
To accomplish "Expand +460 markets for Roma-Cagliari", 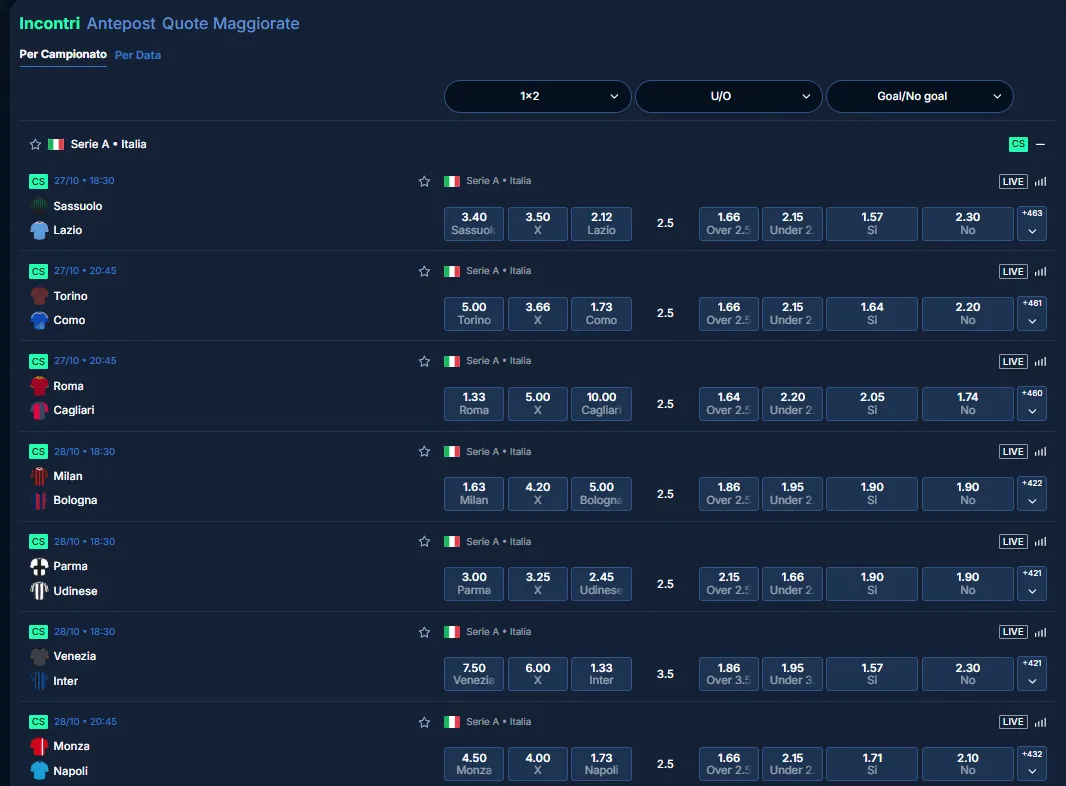I will (x=1032, y=404).
